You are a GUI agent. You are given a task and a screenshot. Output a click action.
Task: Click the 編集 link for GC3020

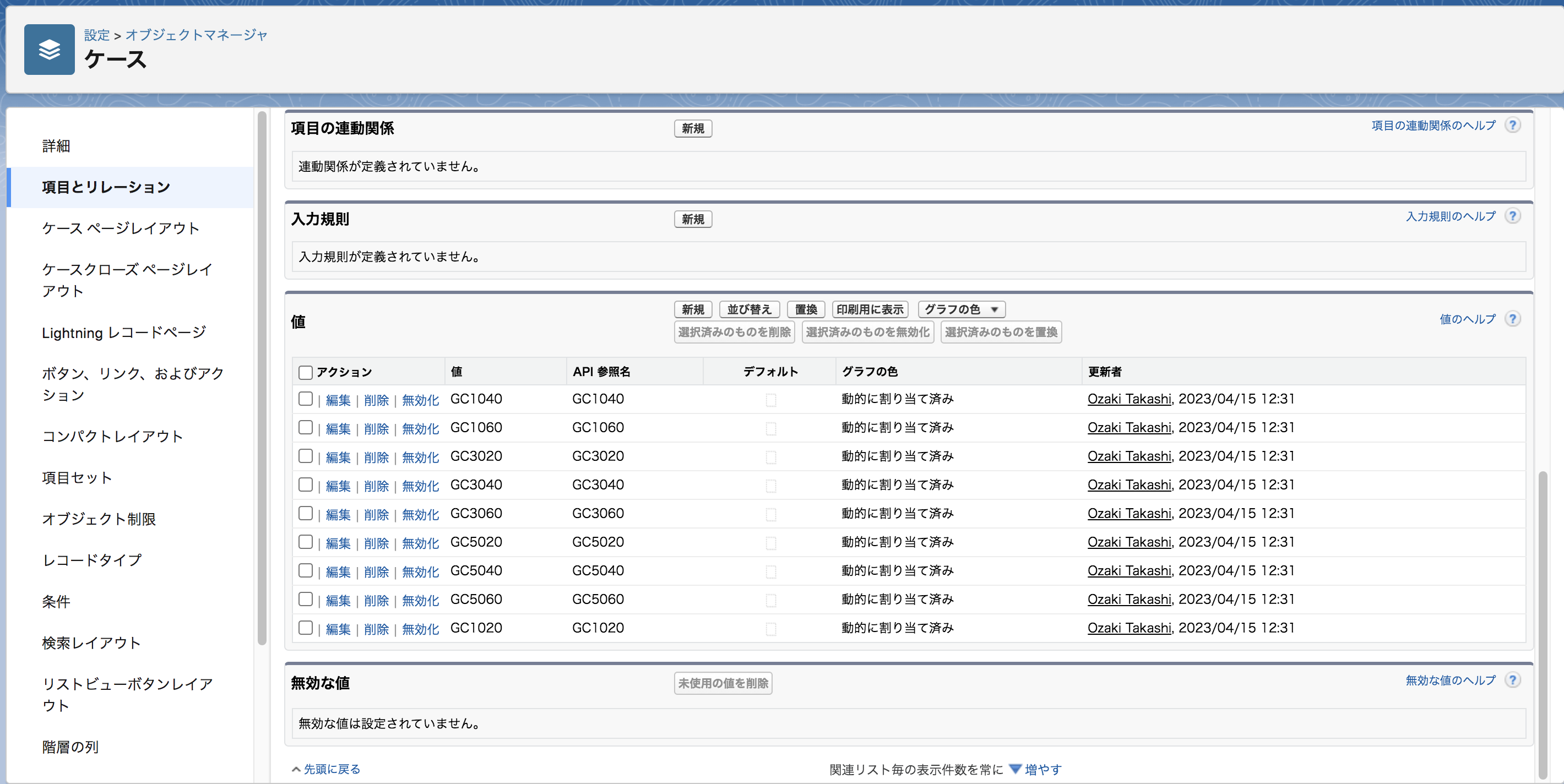pyautogui.click(x=338, y=457)
